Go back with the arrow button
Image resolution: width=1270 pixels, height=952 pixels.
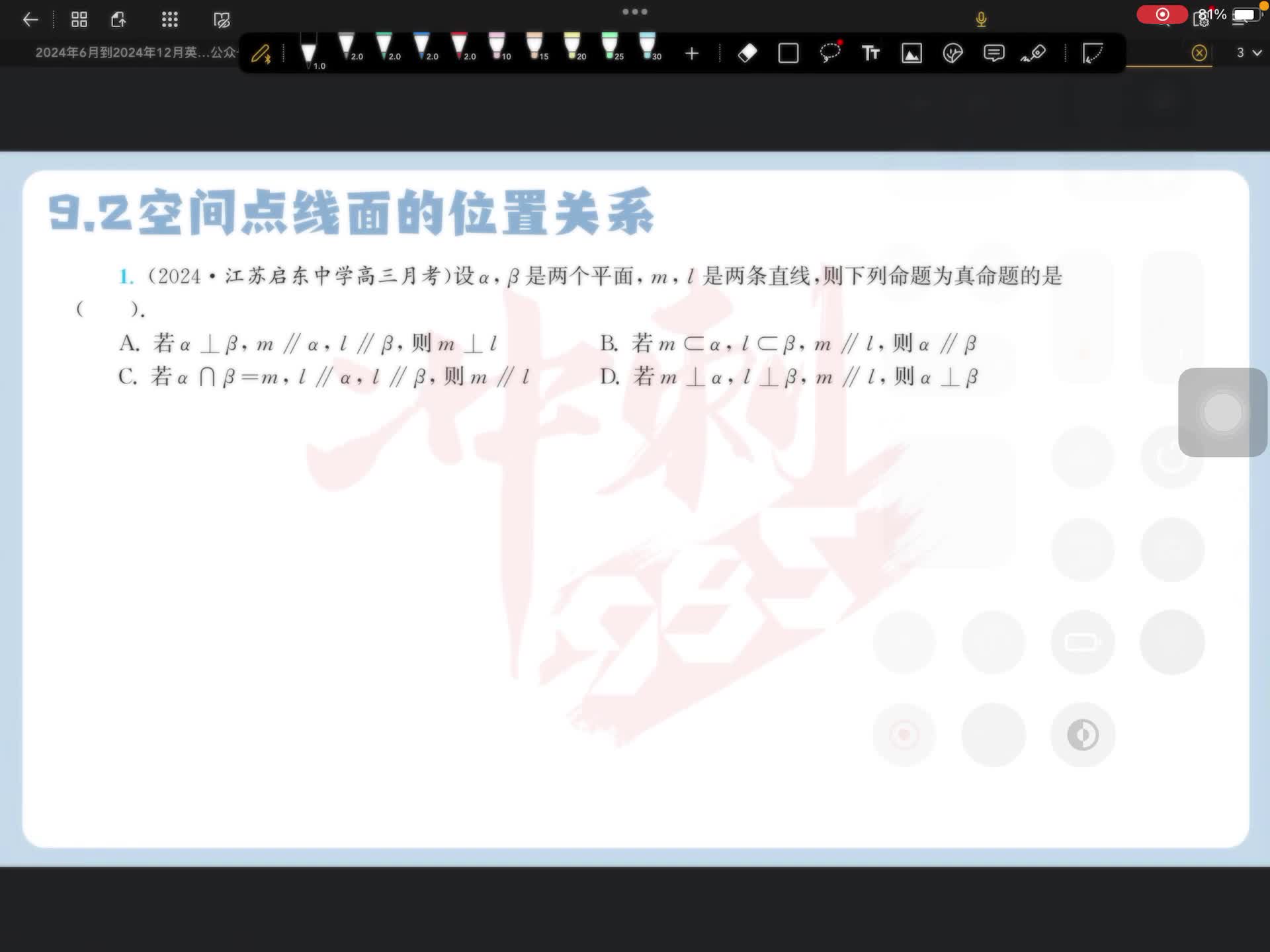30,19
